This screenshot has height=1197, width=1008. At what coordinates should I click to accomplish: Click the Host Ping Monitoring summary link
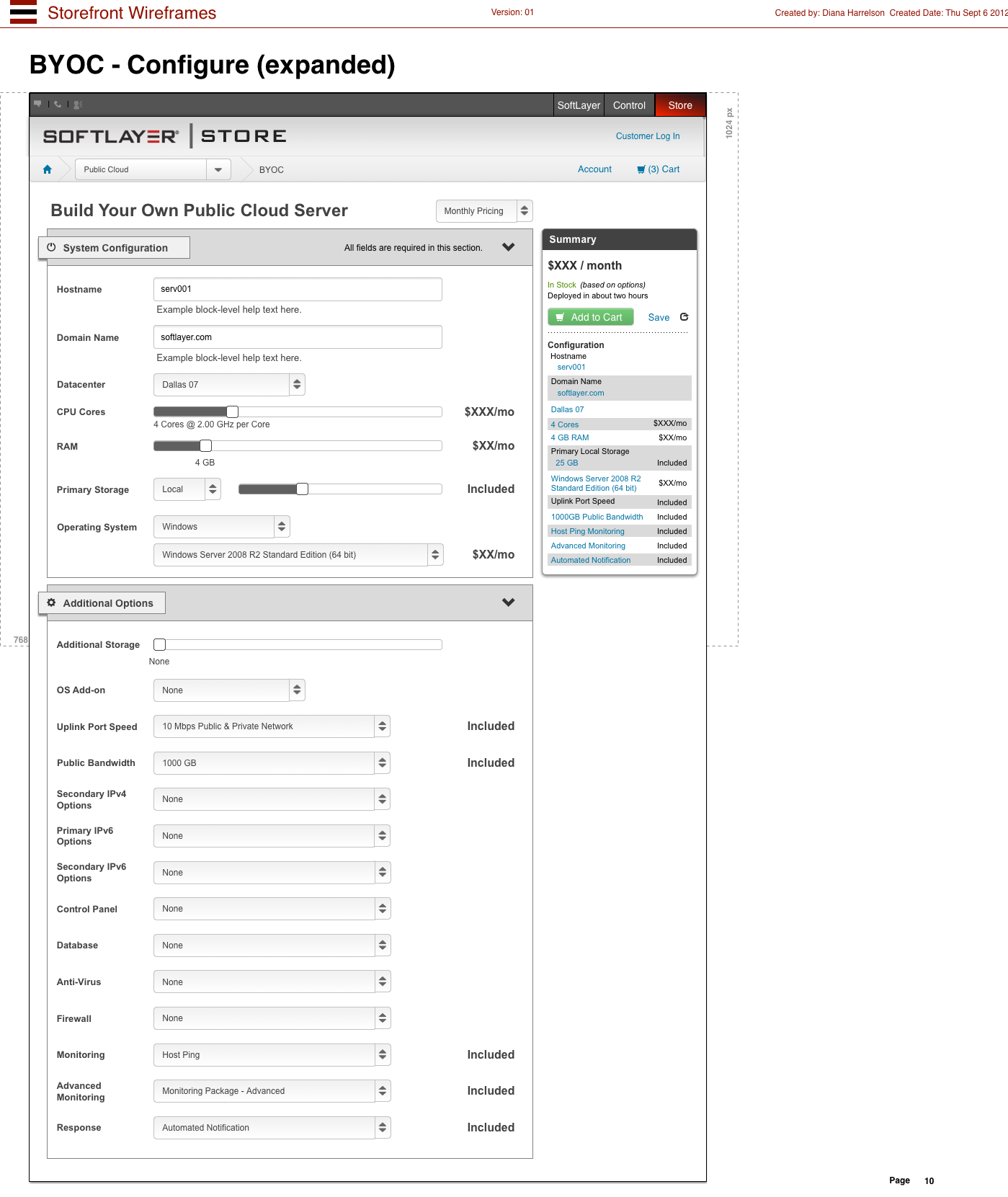(x=588, y=531)
